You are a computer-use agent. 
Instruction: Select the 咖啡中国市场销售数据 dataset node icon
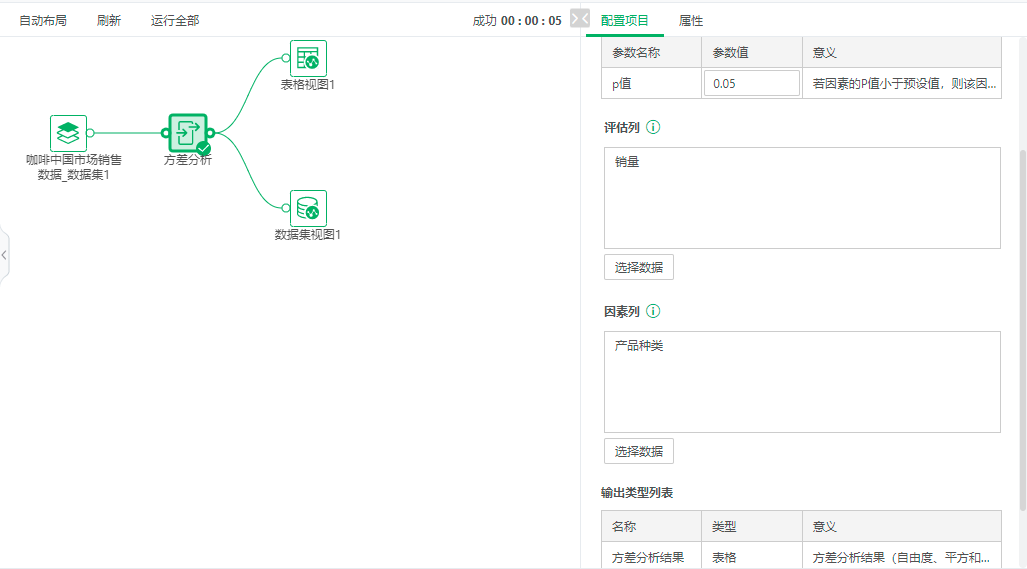(x=68, y=133)
